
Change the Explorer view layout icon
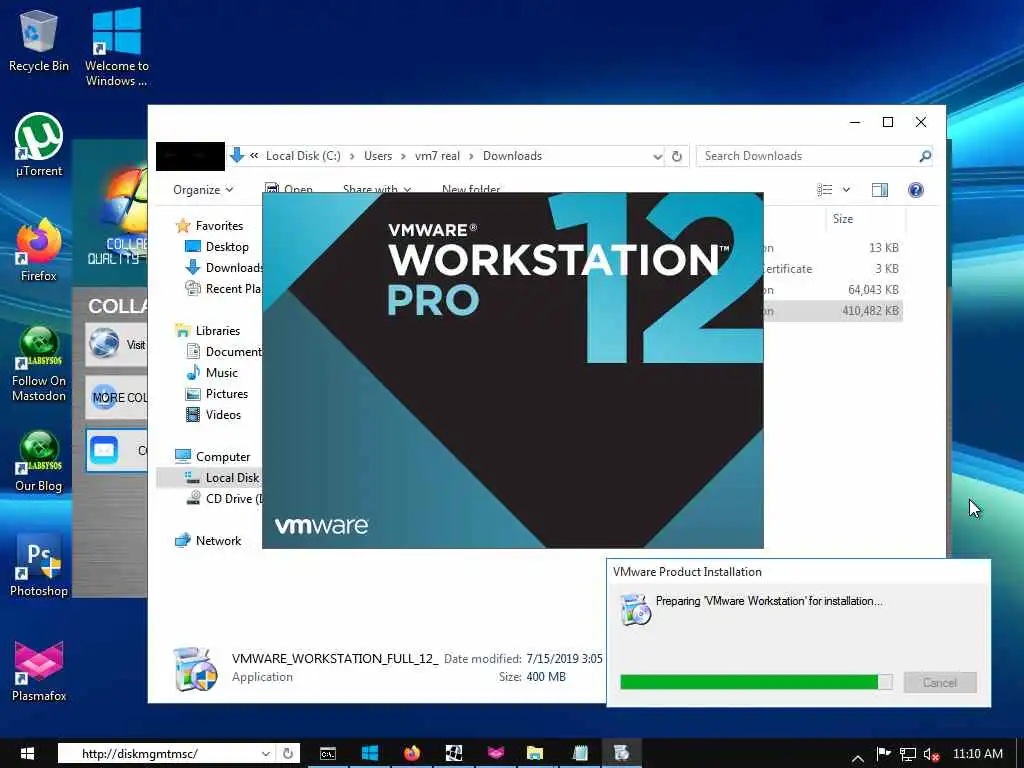pyautogui.click(x=825, y=190)
